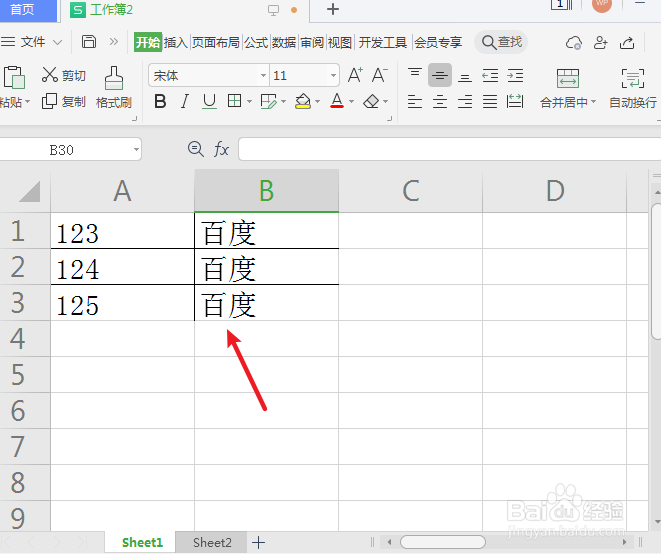This screenshot has width=661, height=554.
Task: Click the Paste clipboard icon
Action: point(14,77)
